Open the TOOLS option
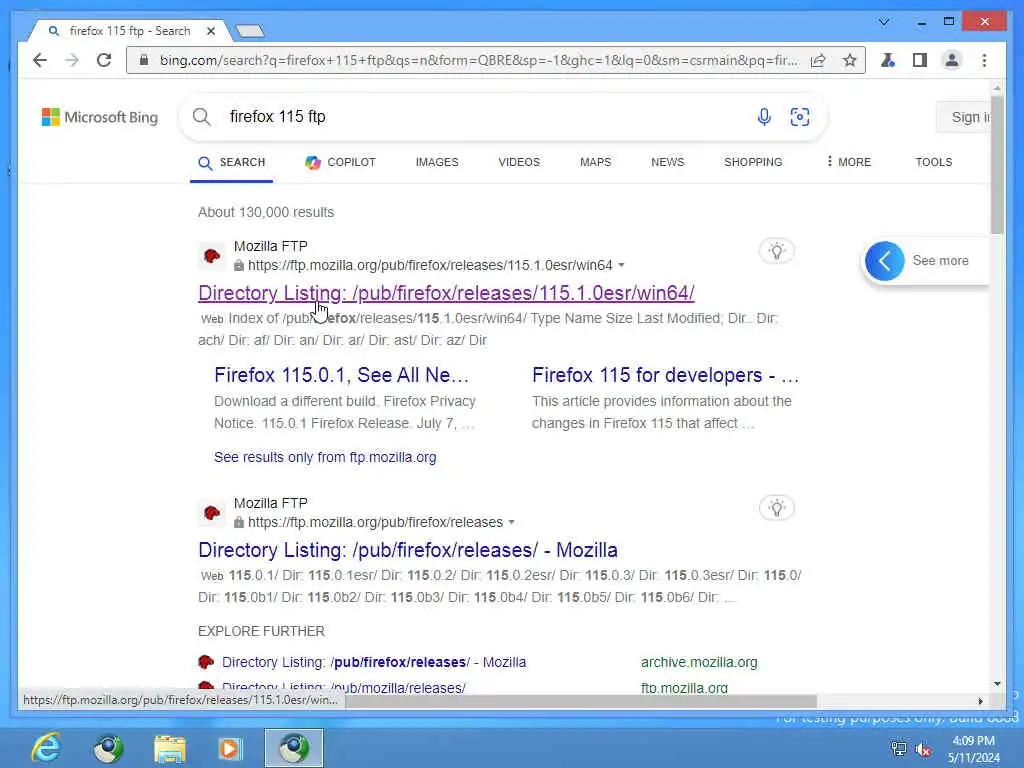This screenshot has height=768, width=1024. click(x=933, y=163)
